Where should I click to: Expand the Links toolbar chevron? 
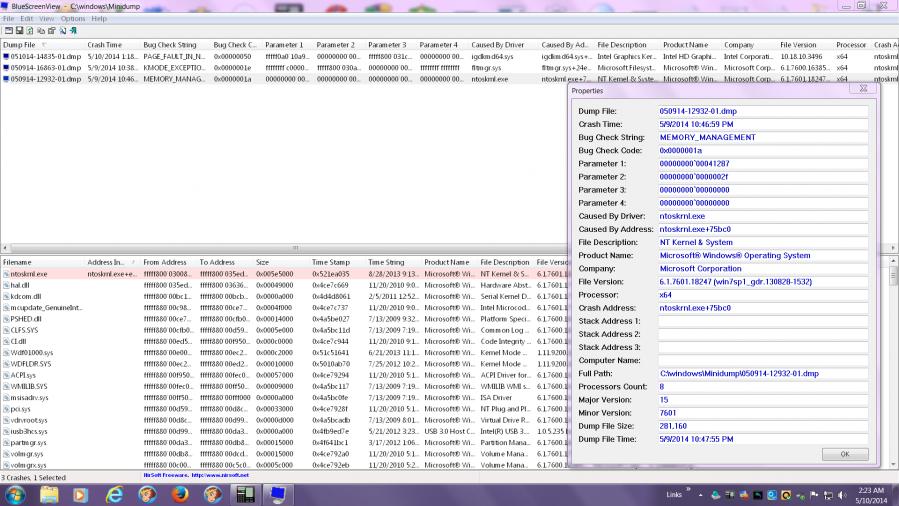[x=688, y=490]
